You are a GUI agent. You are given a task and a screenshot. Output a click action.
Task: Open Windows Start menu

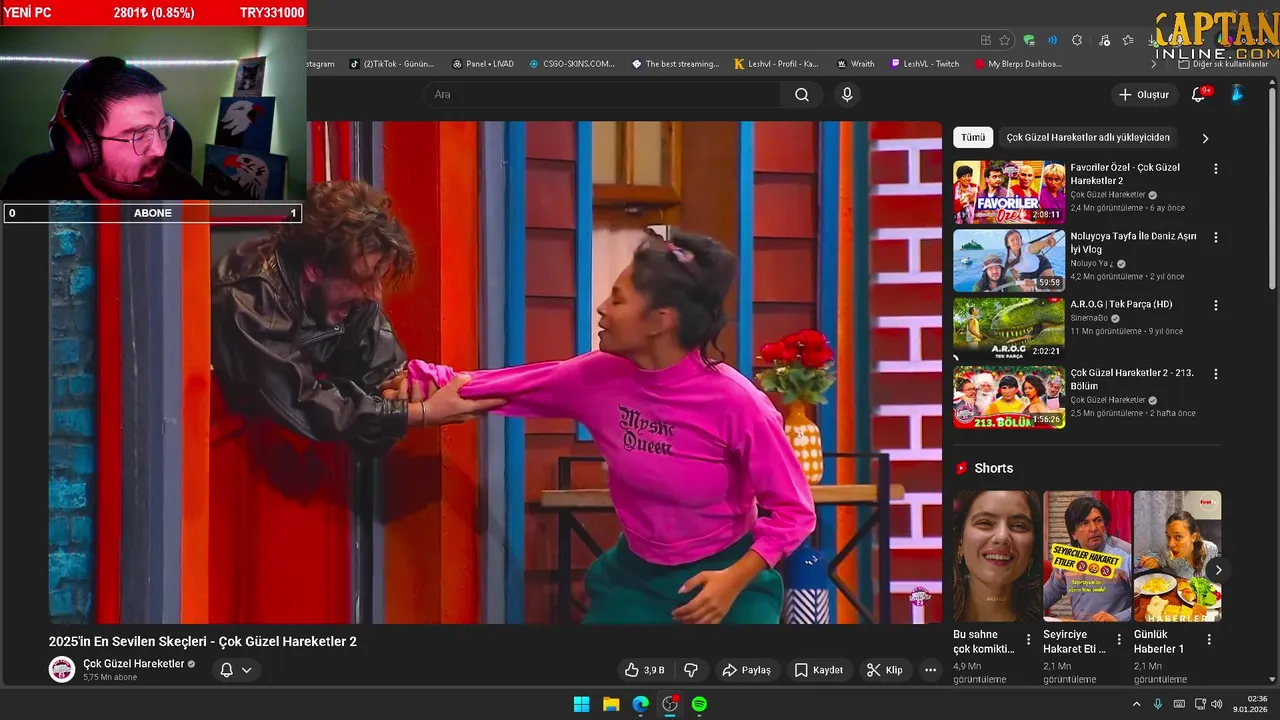click(x=581, y=704)
